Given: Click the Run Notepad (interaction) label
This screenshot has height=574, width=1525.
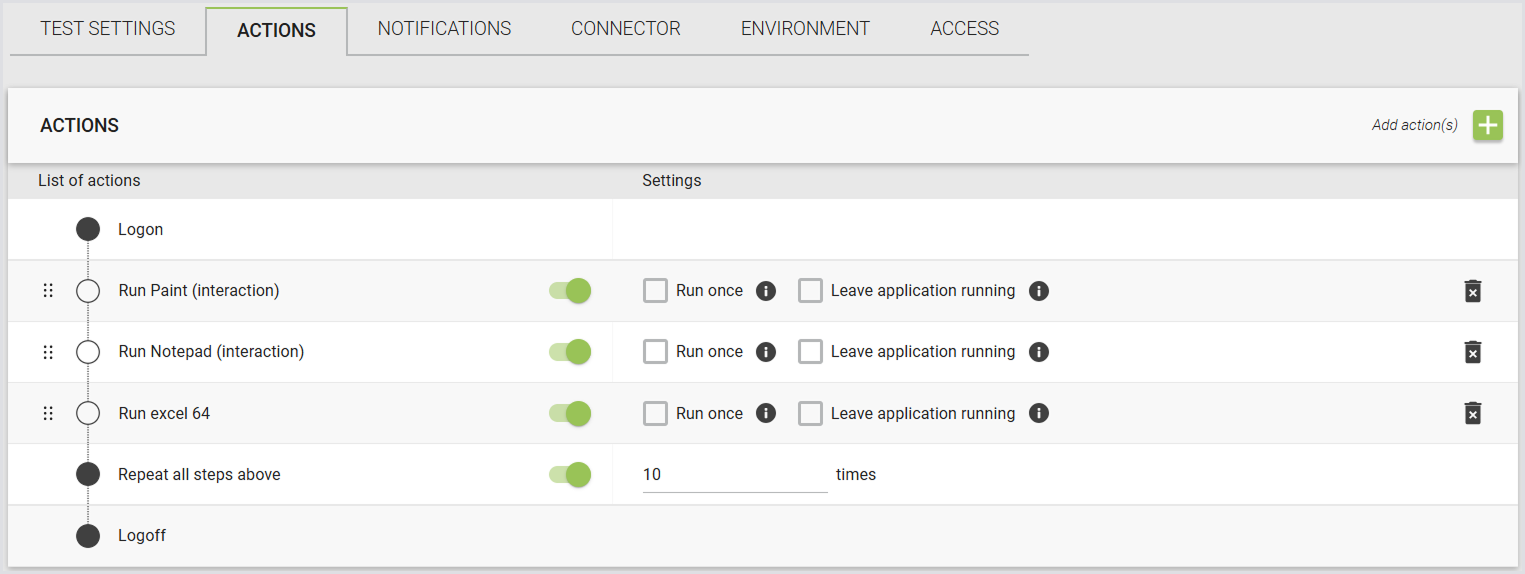Looking at the screenshot, I should tap(211, 352).
